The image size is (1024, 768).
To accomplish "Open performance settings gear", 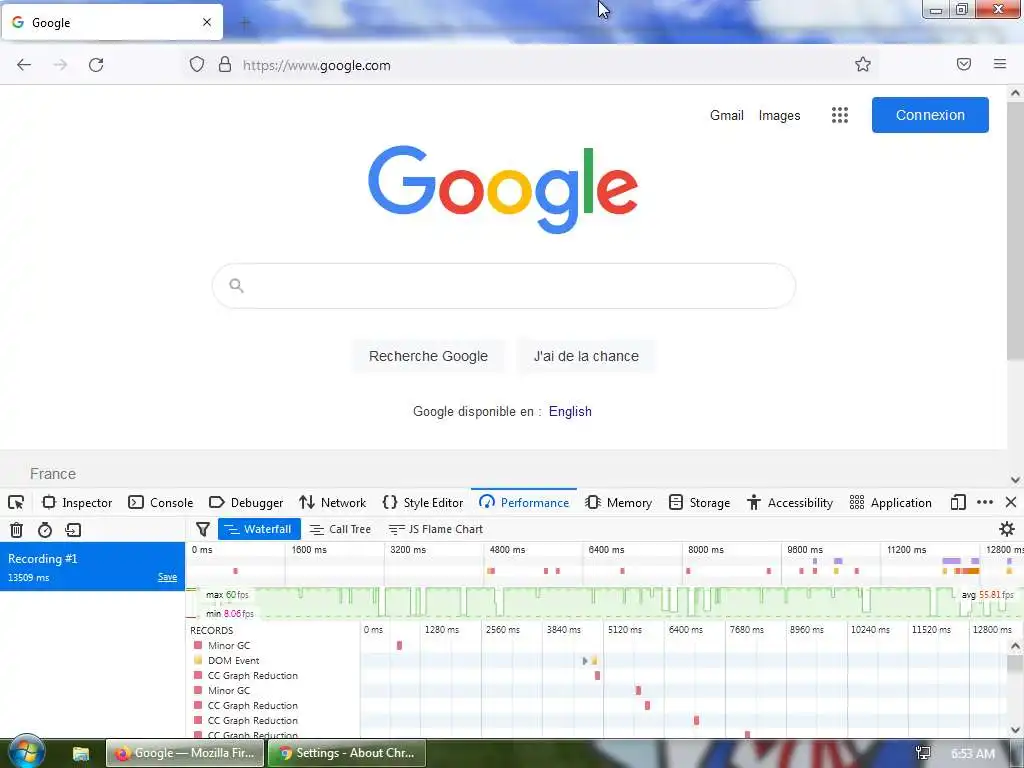I will pos(1006,529).
